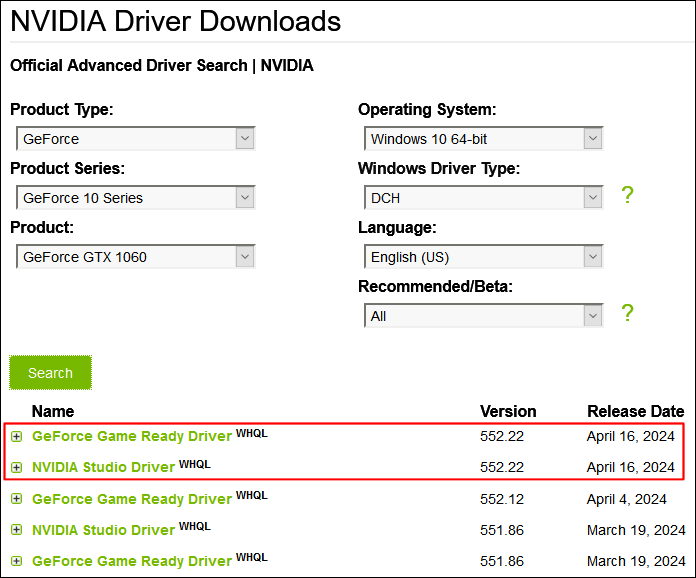This screenshot has height=578, width=696.
Task: Click the Official Advanced Driver Search heading
Action: pos(162,65)
